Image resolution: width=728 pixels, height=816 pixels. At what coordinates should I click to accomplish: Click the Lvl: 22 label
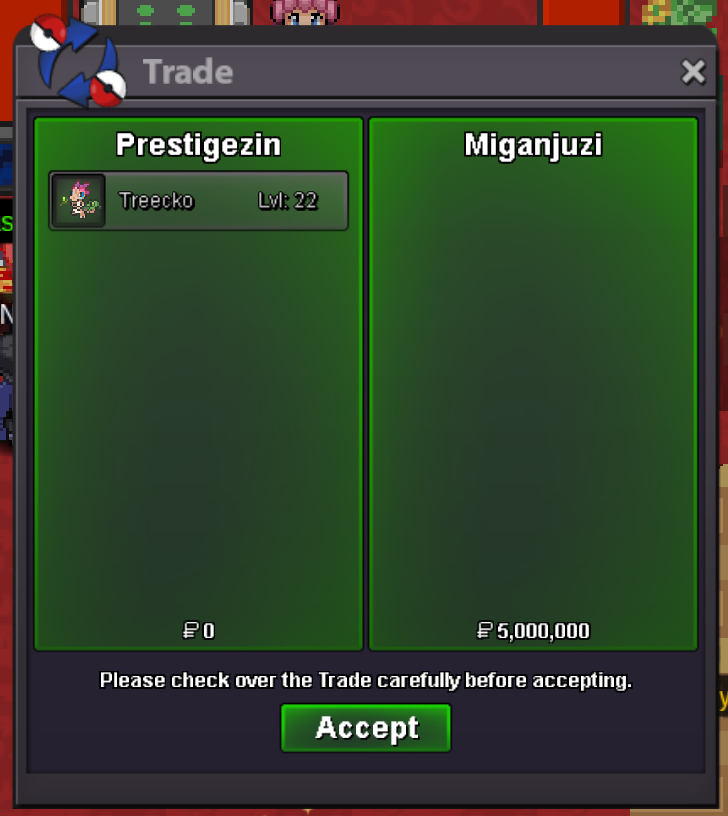pyautogui.click(x=288, y=200)
